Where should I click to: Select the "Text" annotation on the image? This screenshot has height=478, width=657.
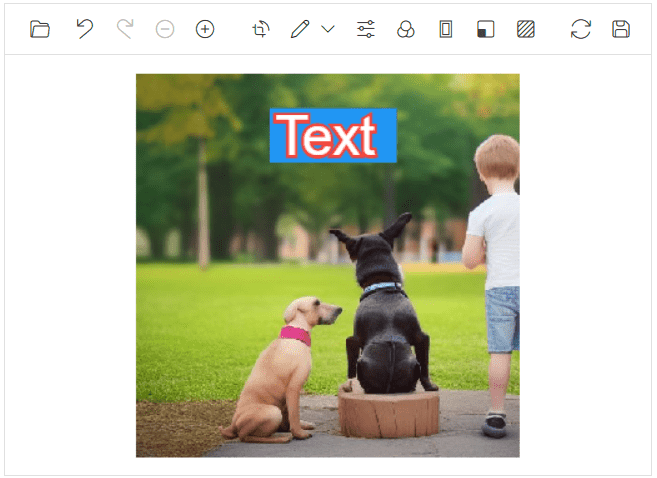tap(333, 136)
